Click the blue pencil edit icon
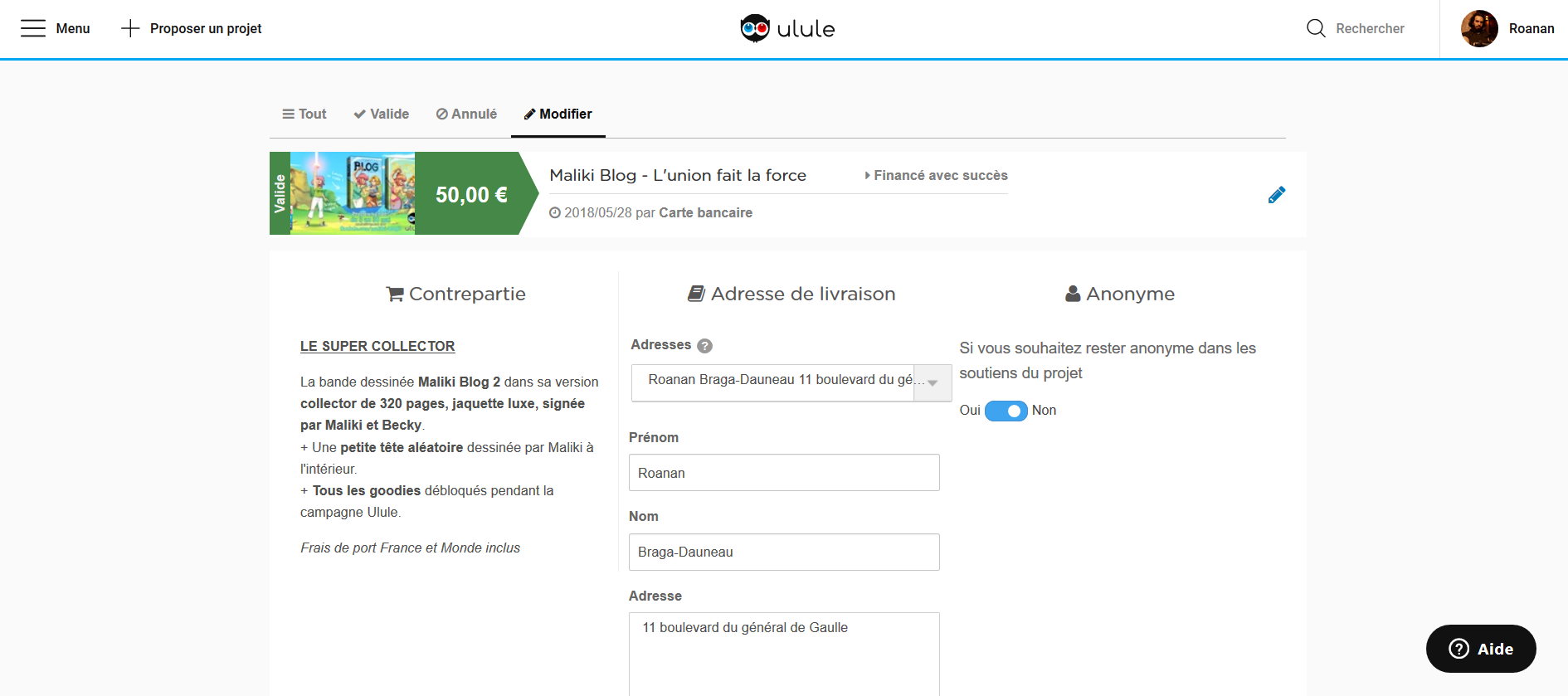1568x696 pixels. pyautogui.click(x=1276, y=195)
